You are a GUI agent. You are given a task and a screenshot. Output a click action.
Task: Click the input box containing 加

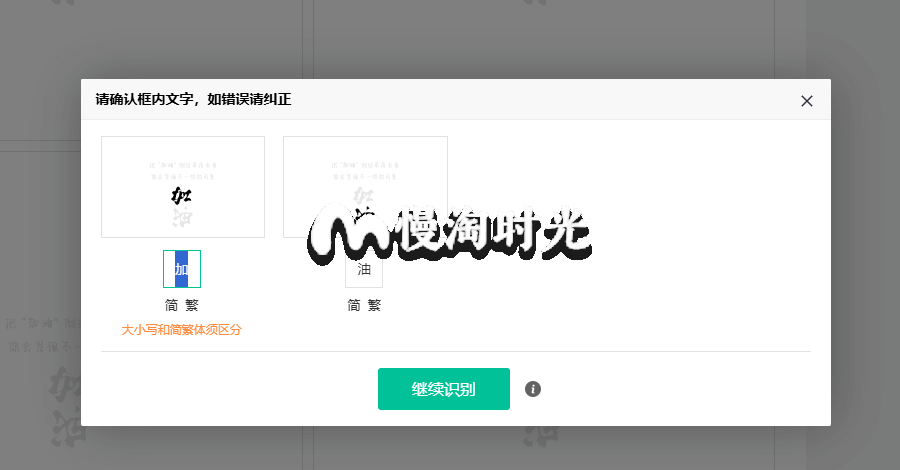182,269
